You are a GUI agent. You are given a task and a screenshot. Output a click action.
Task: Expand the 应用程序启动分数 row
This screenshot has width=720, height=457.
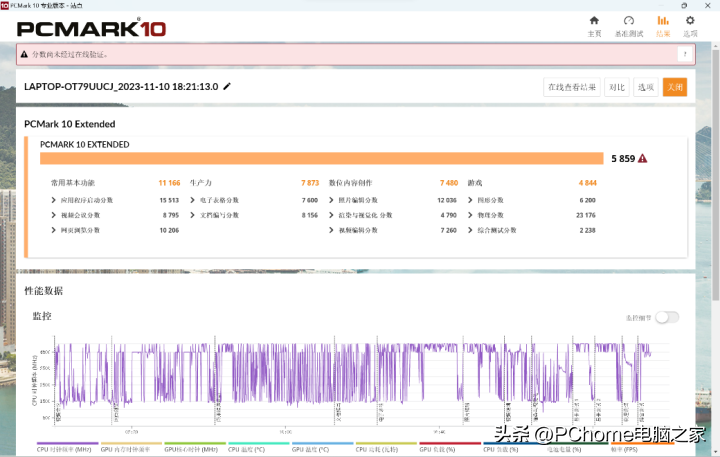point(54,200)
